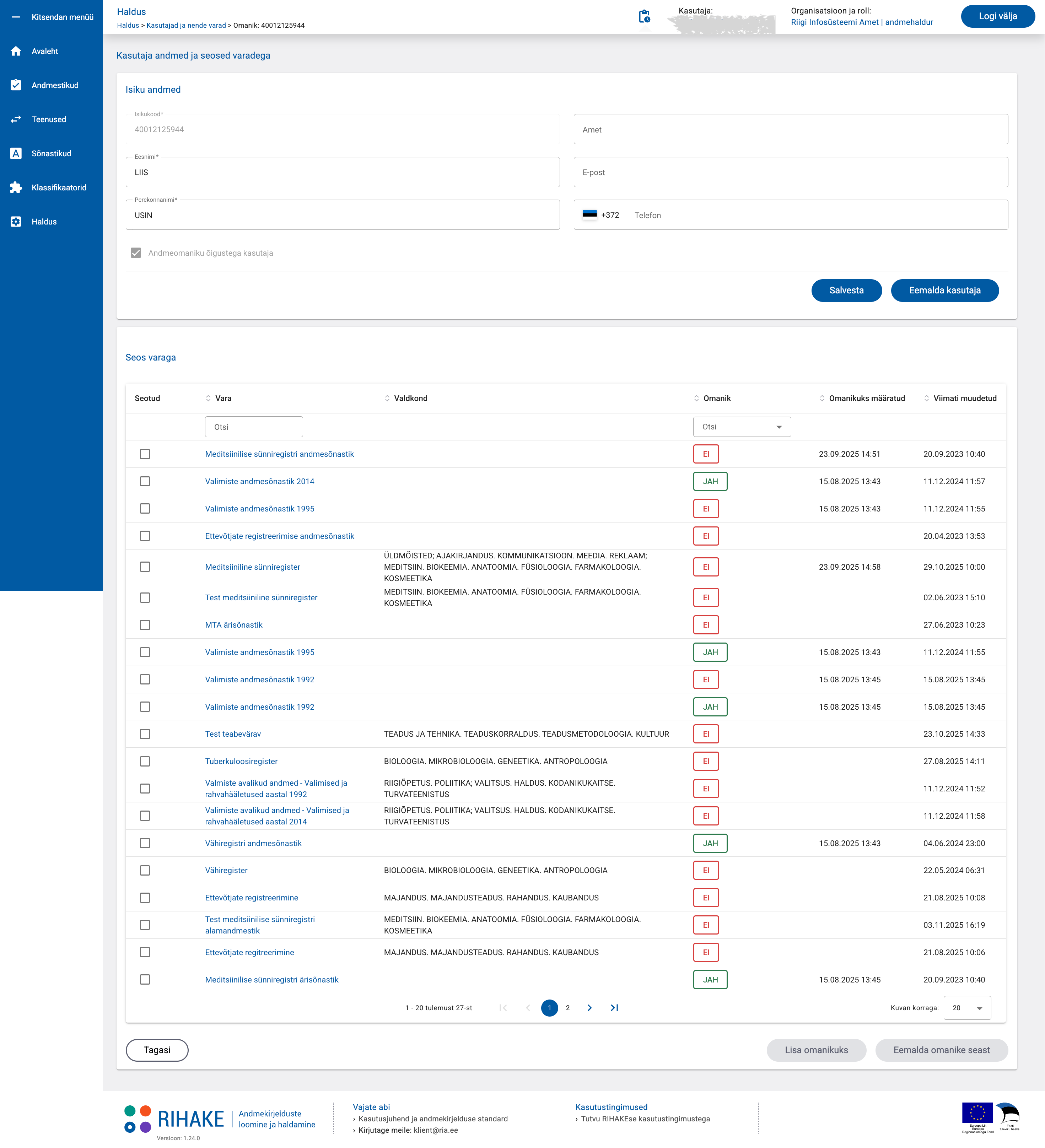Open phone country code +372 selector
The width and height of the screenshot is (1045, 1148).
click(x=602, y=215)
